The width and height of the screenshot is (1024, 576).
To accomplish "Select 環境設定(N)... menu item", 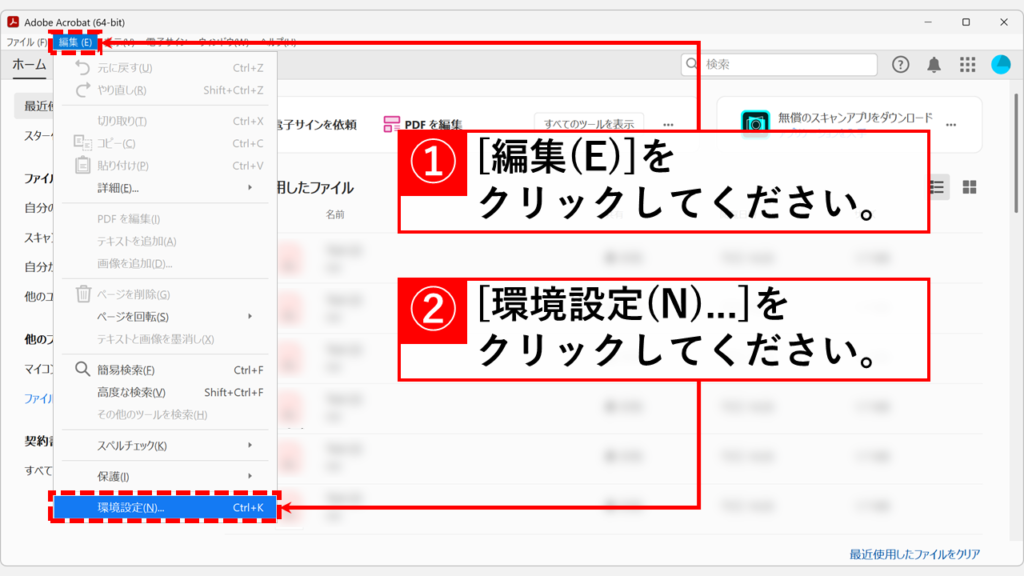I will click(x=165, y=507).
